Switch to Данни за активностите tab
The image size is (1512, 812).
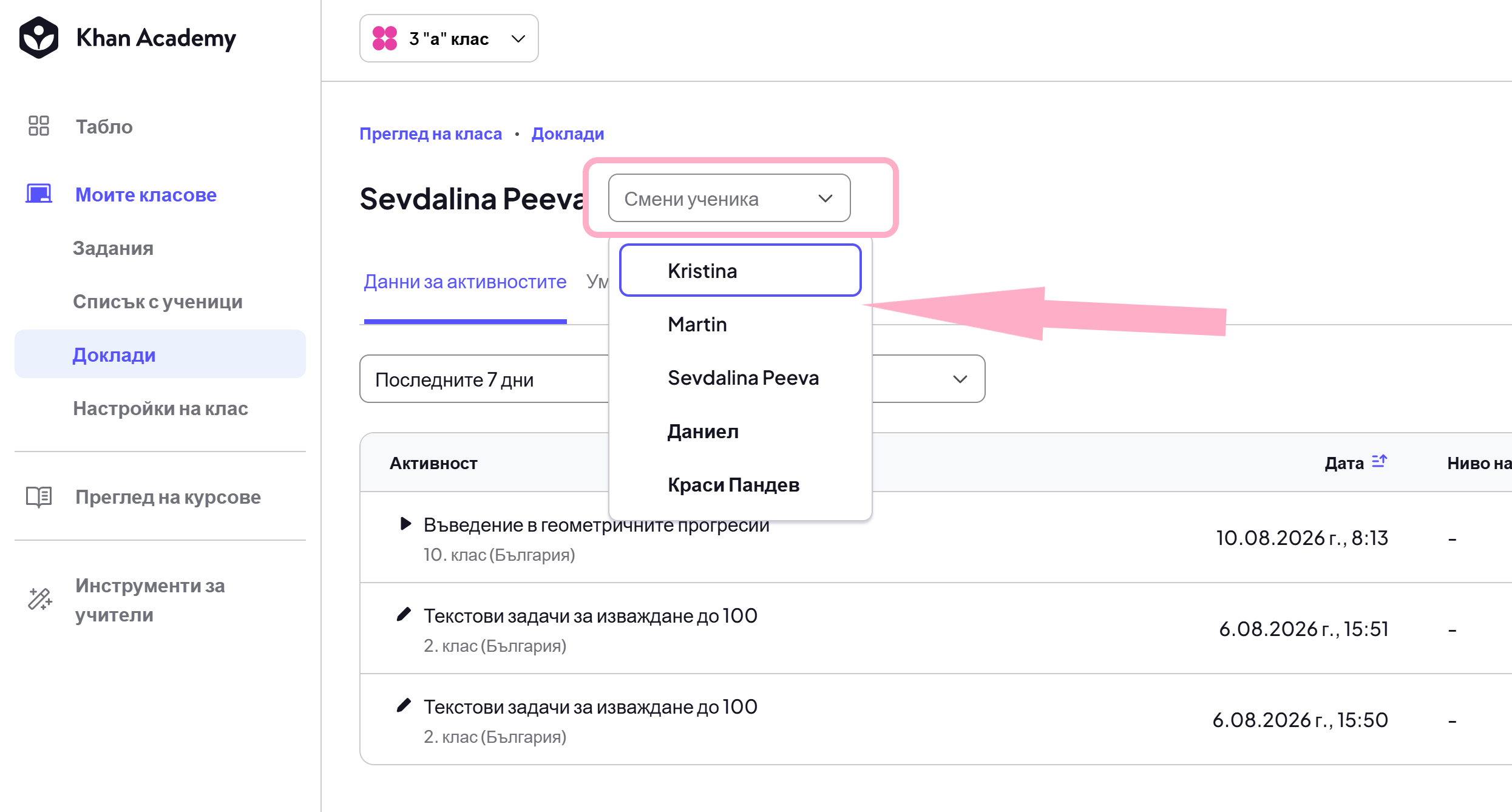point(465,282)
